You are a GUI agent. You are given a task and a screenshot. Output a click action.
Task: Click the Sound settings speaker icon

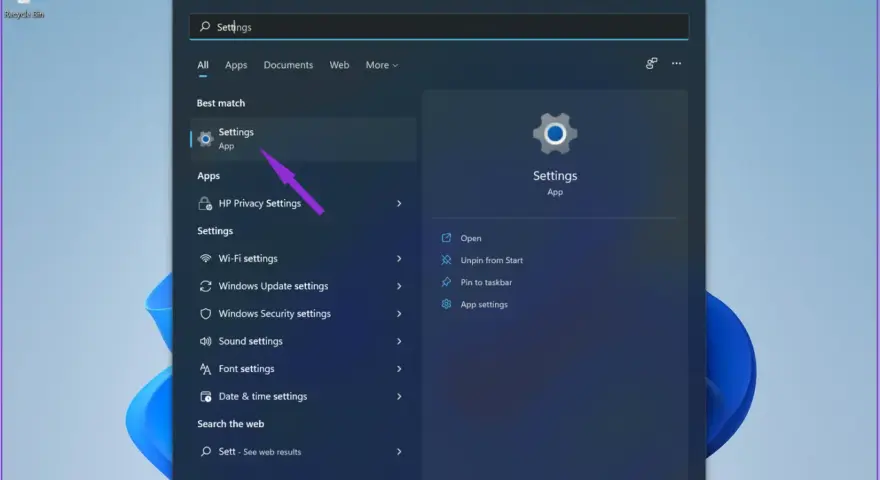[x=205, y=341]
